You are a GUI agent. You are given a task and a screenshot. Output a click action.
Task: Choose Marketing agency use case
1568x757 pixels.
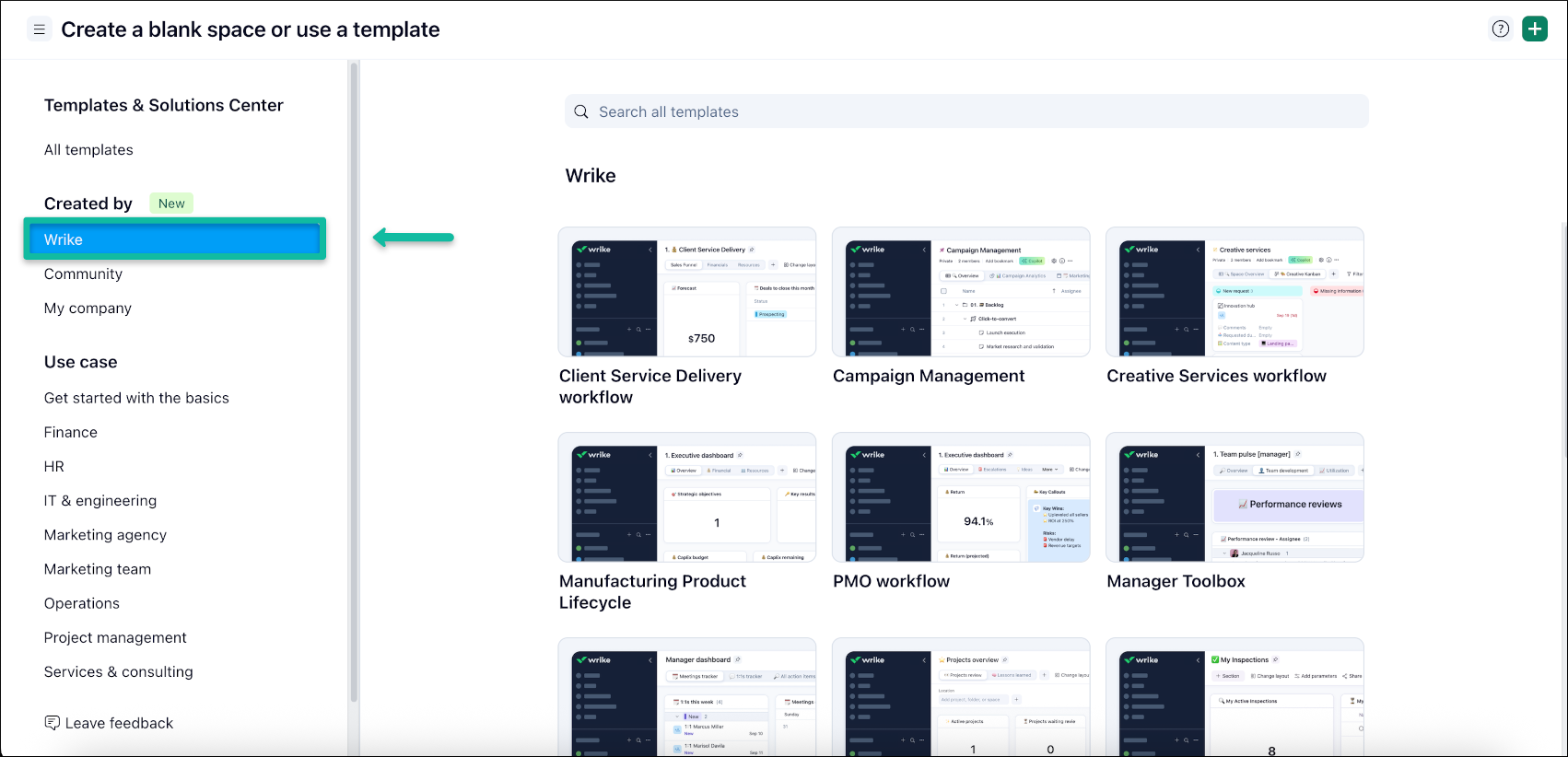[105, 535]
